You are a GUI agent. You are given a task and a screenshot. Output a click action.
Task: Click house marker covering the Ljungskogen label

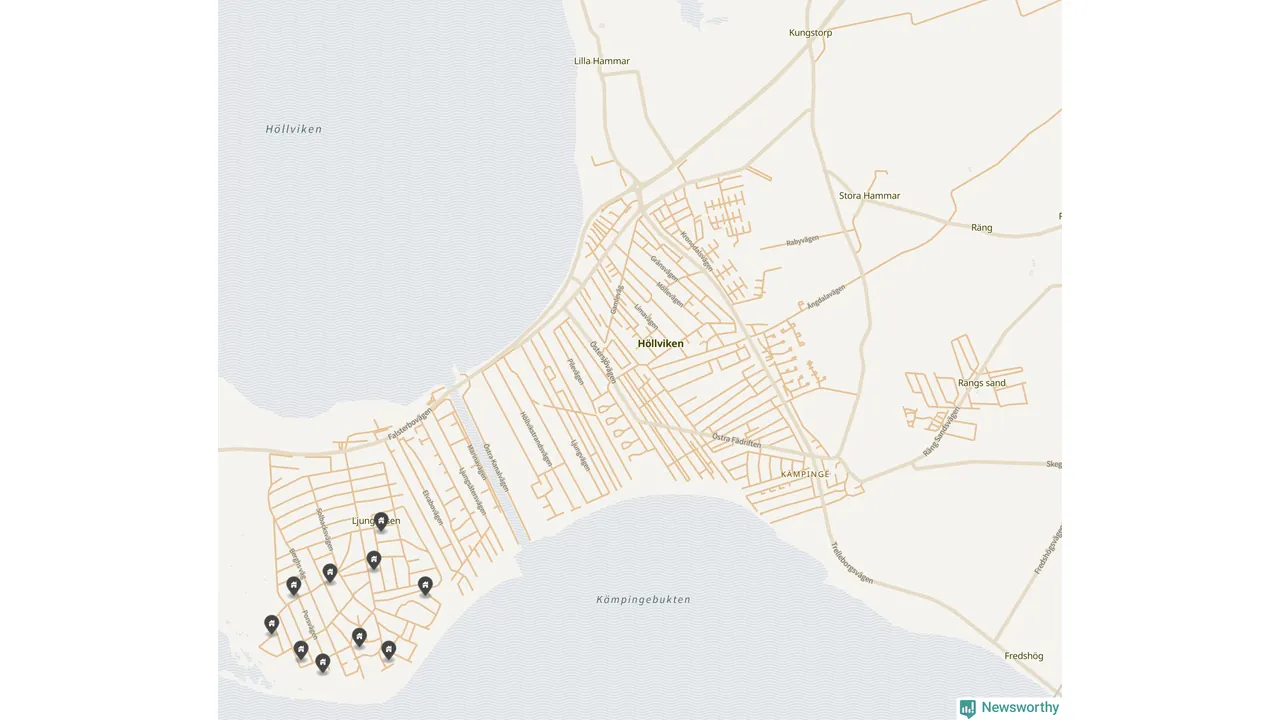[381, 521]
